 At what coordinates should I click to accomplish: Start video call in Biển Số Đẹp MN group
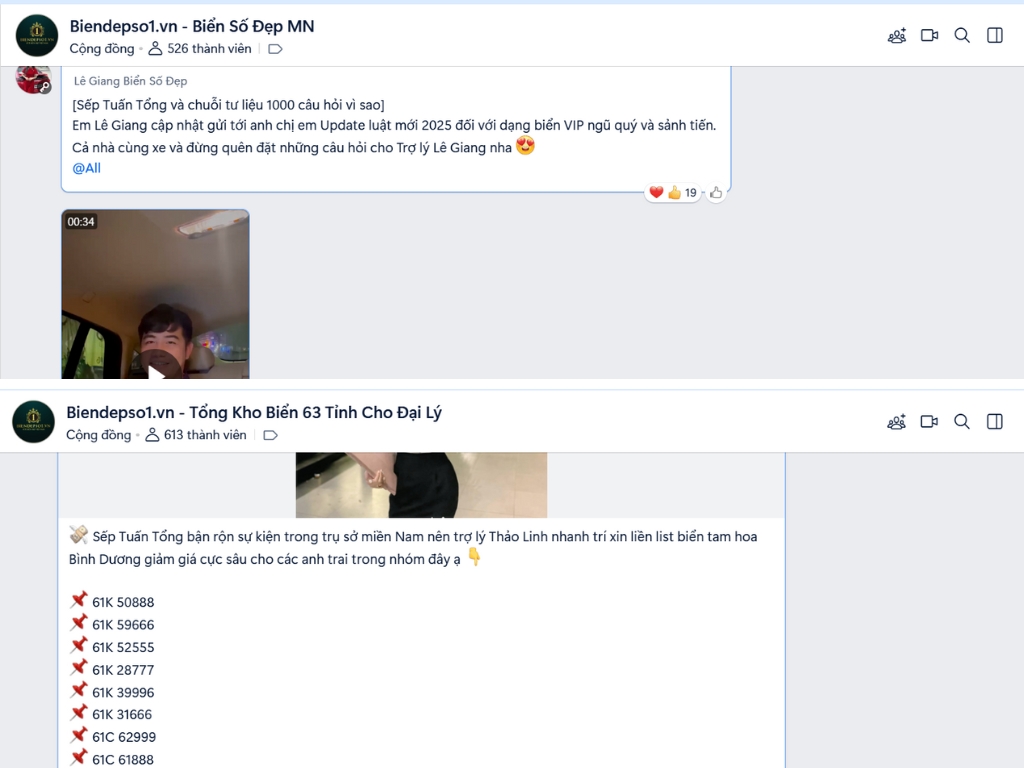929,35
